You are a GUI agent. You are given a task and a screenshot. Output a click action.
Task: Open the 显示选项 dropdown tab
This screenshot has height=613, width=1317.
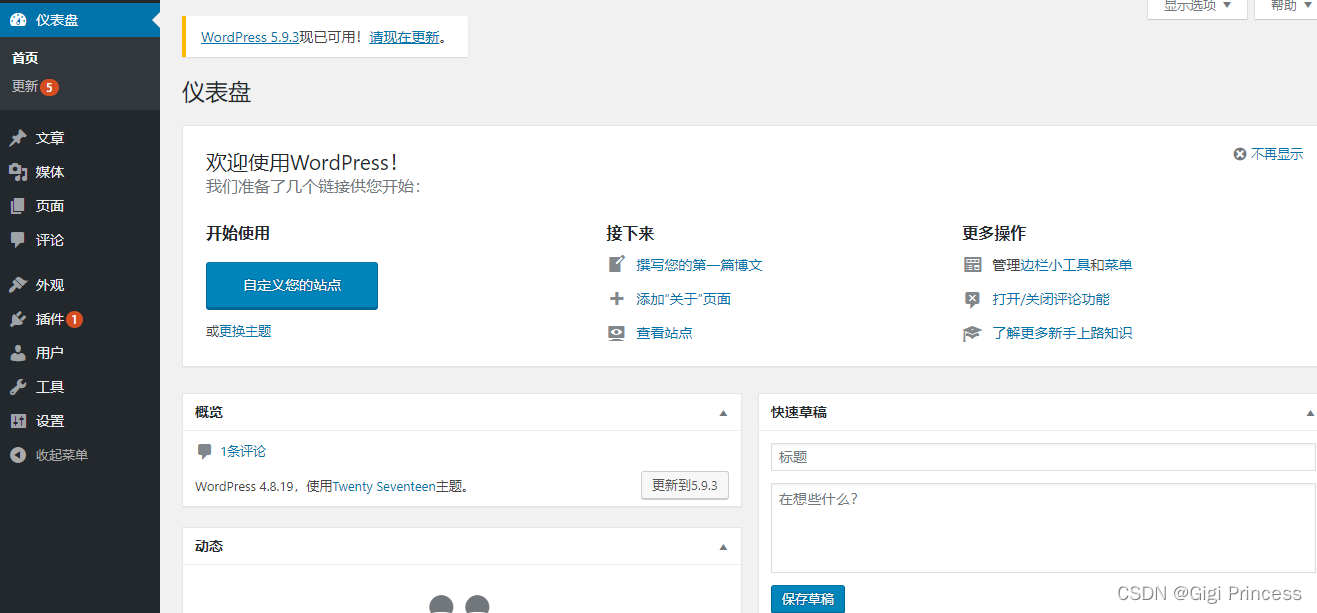pos(1197,6)
